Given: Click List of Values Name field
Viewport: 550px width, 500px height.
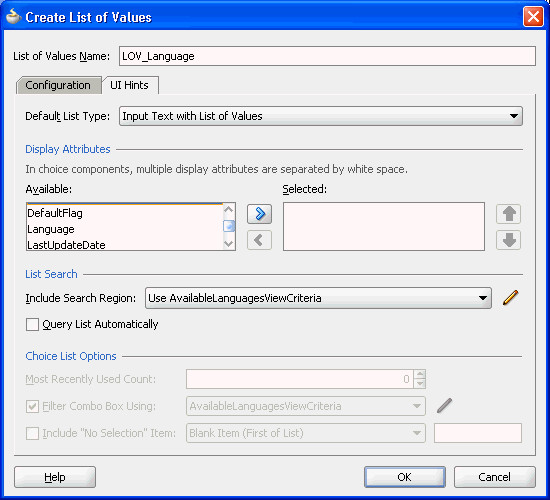Looking at the screenshot, I should 327,56.
